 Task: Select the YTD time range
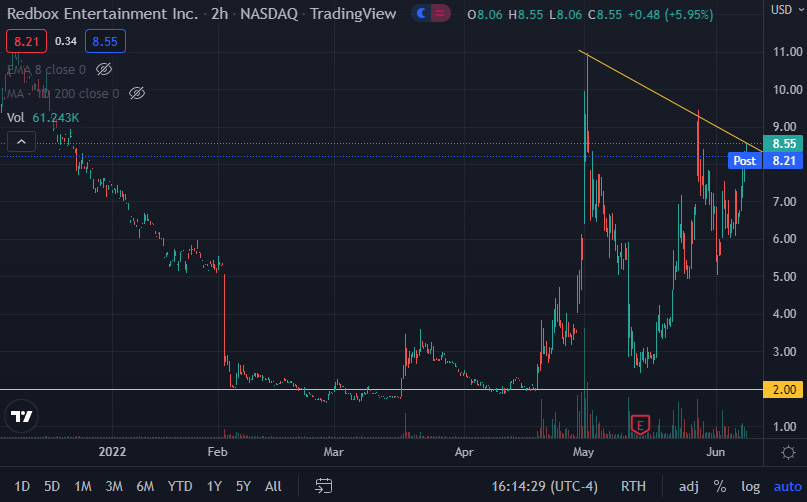(x=180, y=486)
